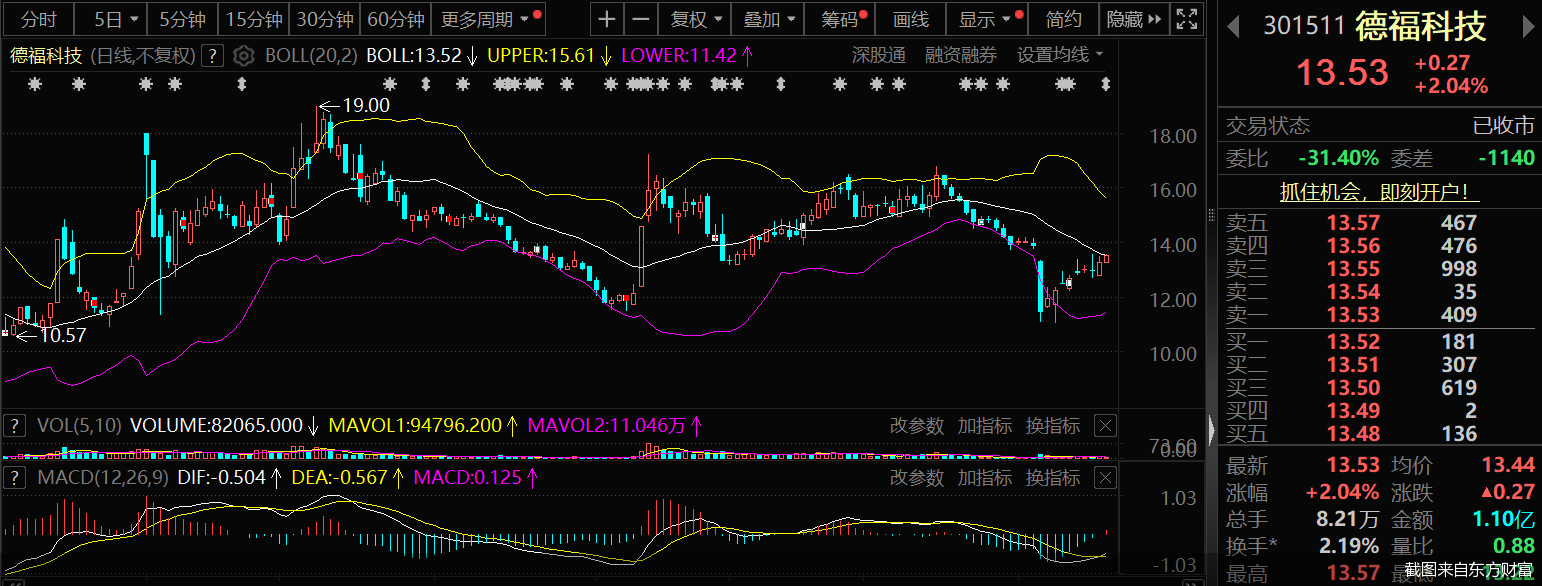Open BOLL indicator settings gear

(x=243, y=56)
